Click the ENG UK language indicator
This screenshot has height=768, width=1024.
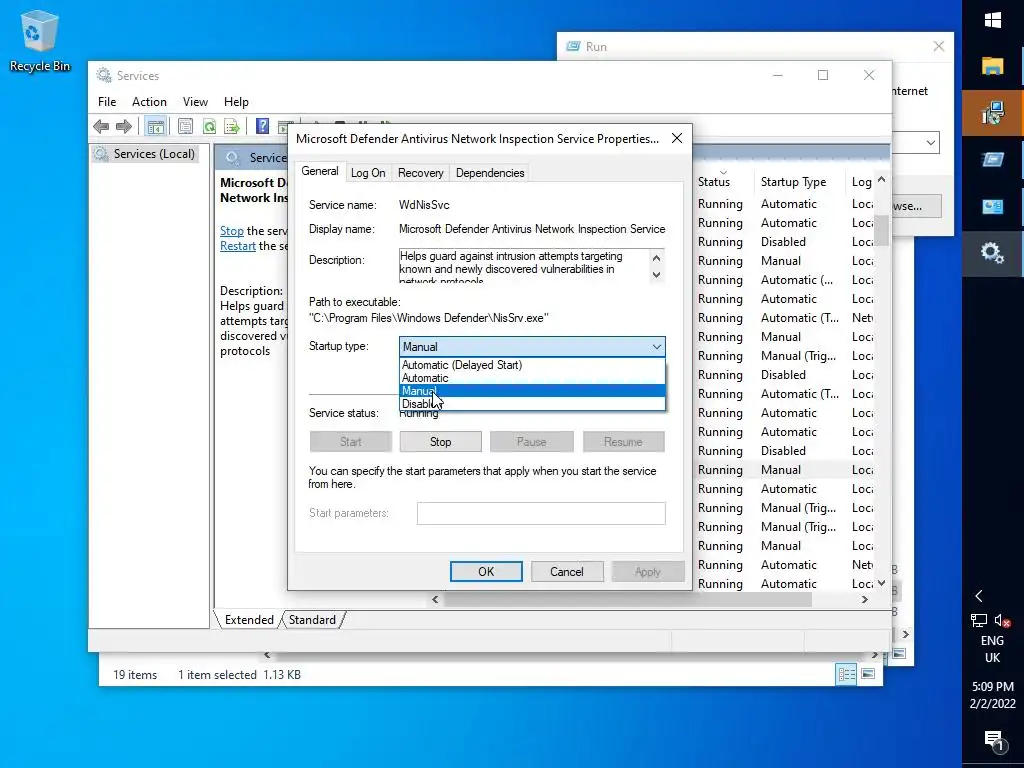(992, 649)
